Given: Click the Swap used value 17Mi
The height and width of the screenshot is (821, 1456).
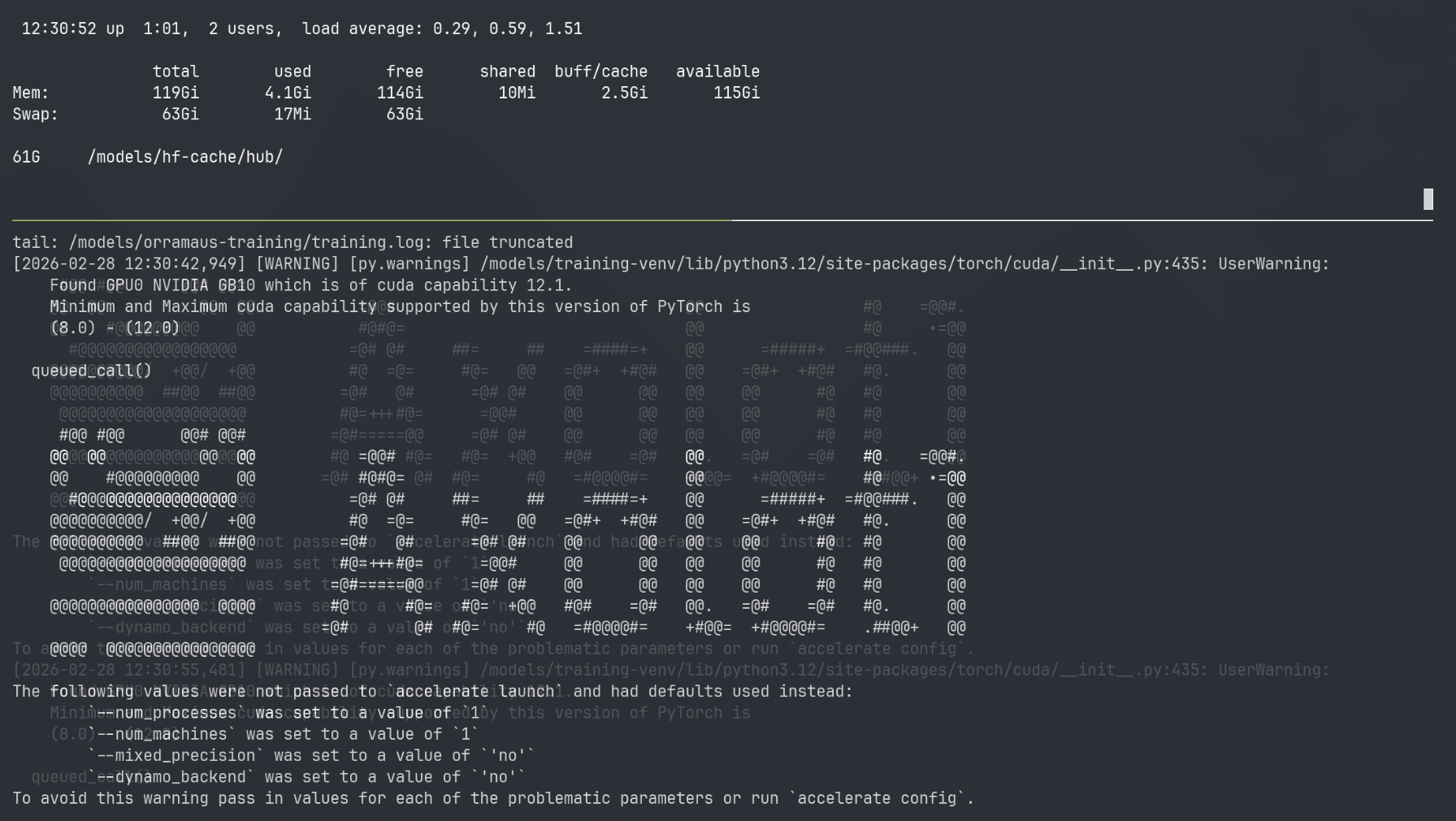Looking at the screenshot, I should 292,114.
